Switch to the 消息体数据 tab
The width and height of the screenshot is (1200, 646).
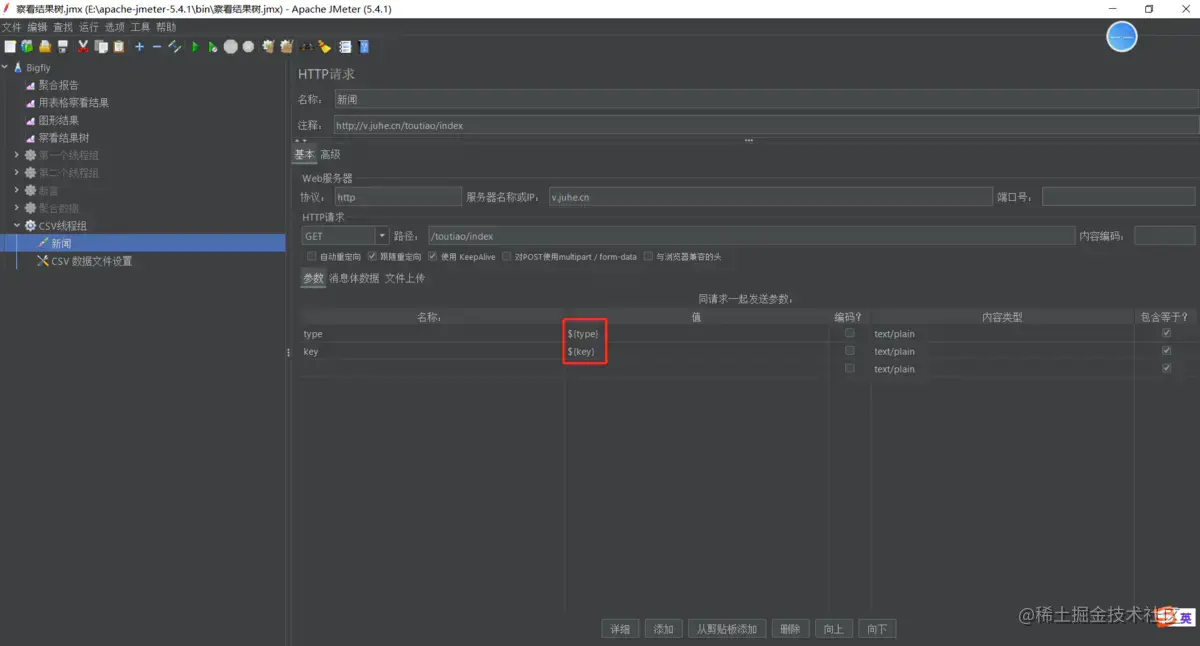[354, 278]
